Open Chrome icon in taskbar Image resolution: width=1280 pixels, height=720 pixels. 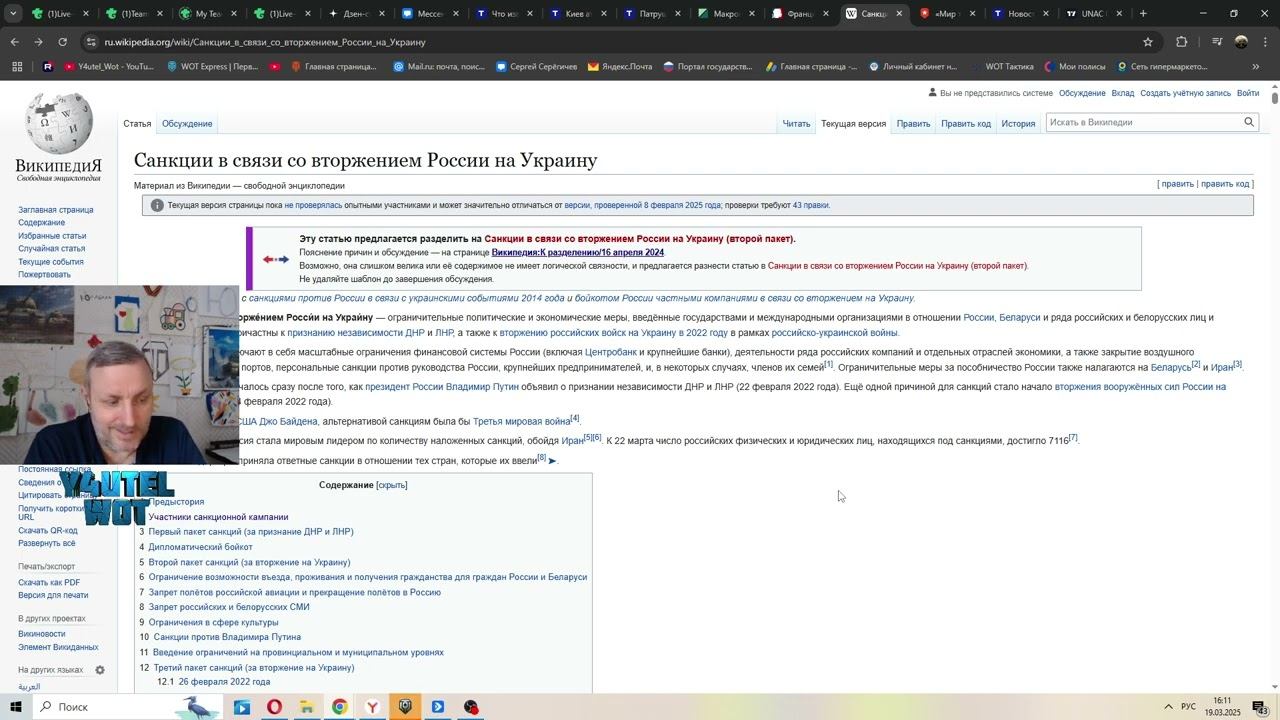(x=340, y=707)
